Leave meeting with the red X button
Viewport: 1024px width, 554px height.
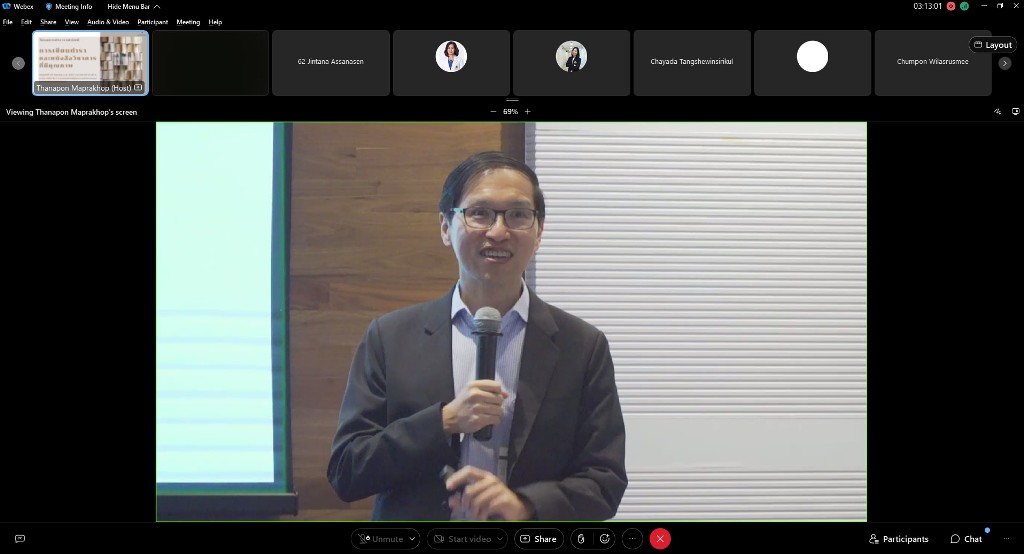tap(660, 539)
